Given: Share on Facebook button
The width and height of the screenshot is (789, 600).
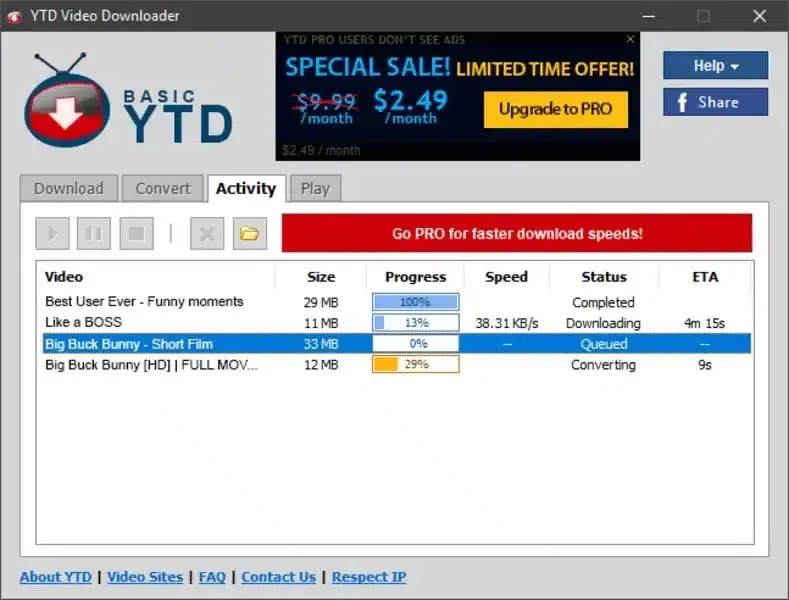Looking at the screenshot, I should pyautogui.click(x=715, y=102).
